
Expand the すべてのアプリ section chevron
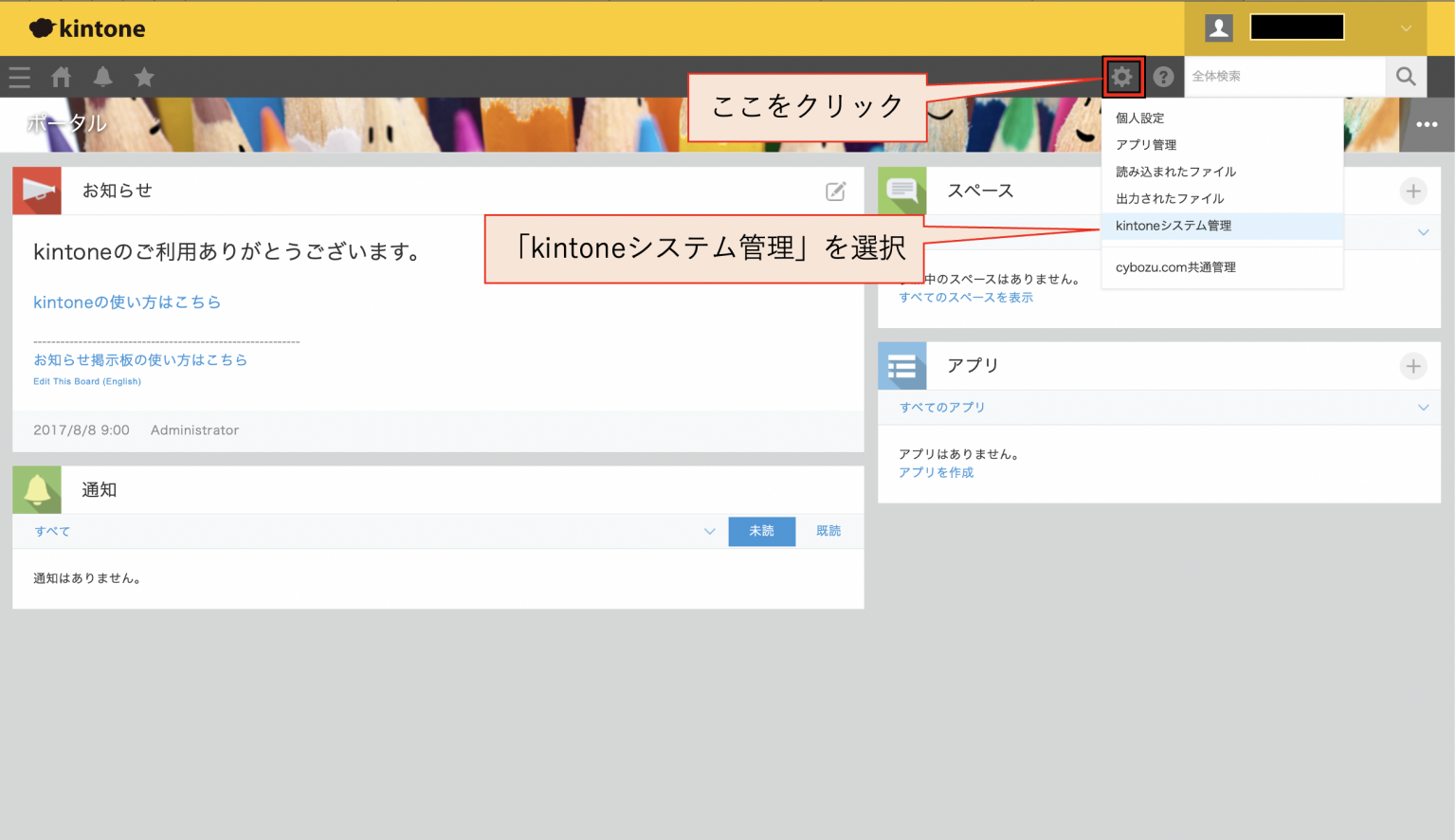coord(1423,408)
